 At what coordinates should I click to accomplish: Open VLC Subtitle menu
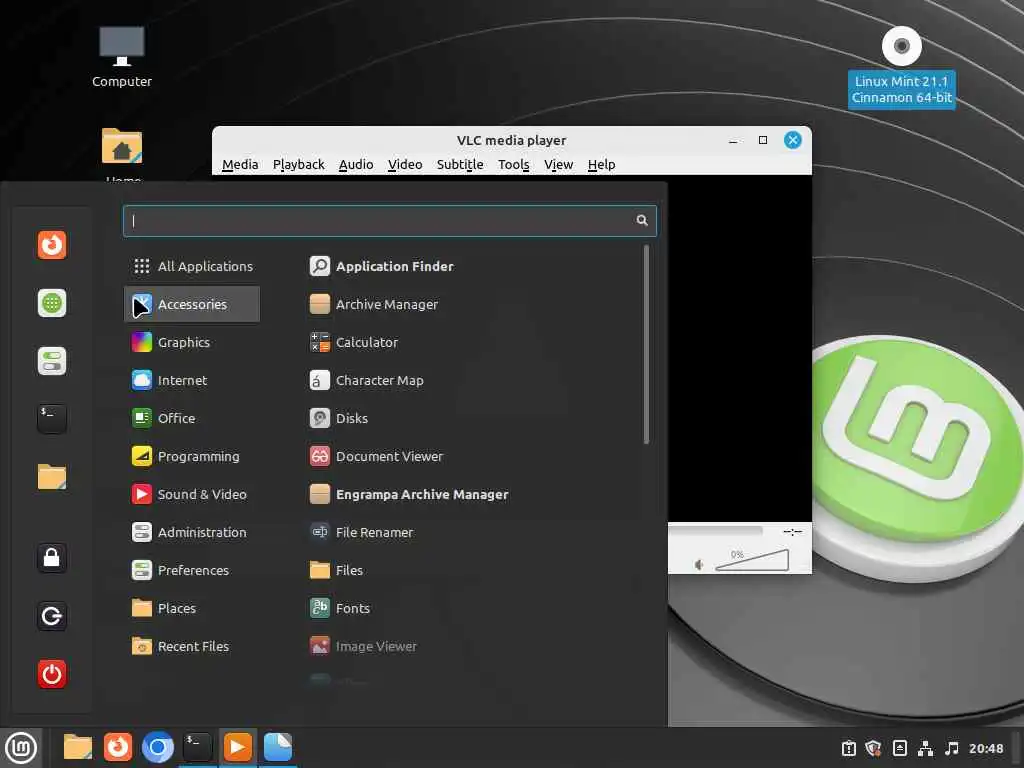pos(460,165)
